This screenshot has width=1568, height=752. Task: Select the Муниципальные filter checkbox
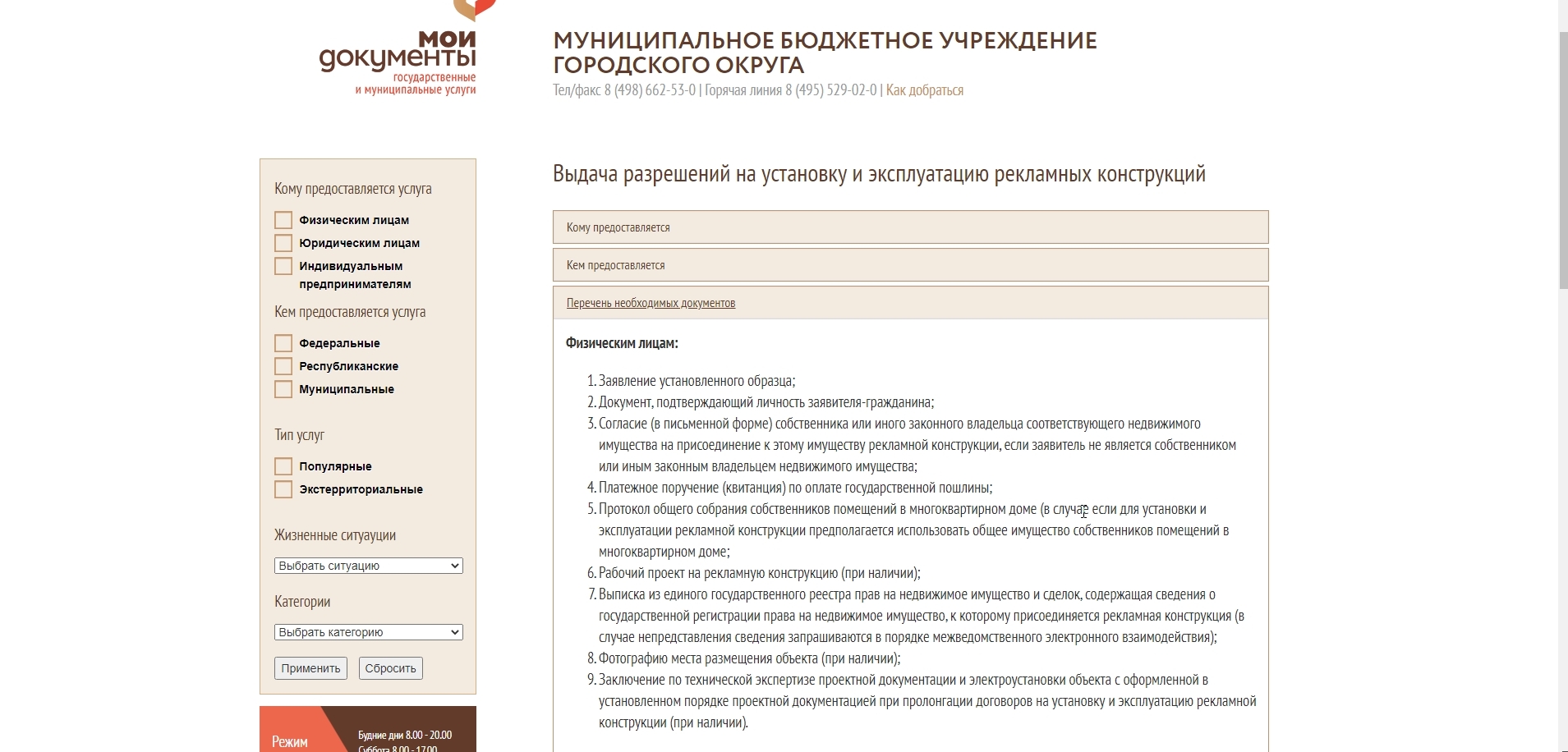pyautogui.click(x=283, y=389)
